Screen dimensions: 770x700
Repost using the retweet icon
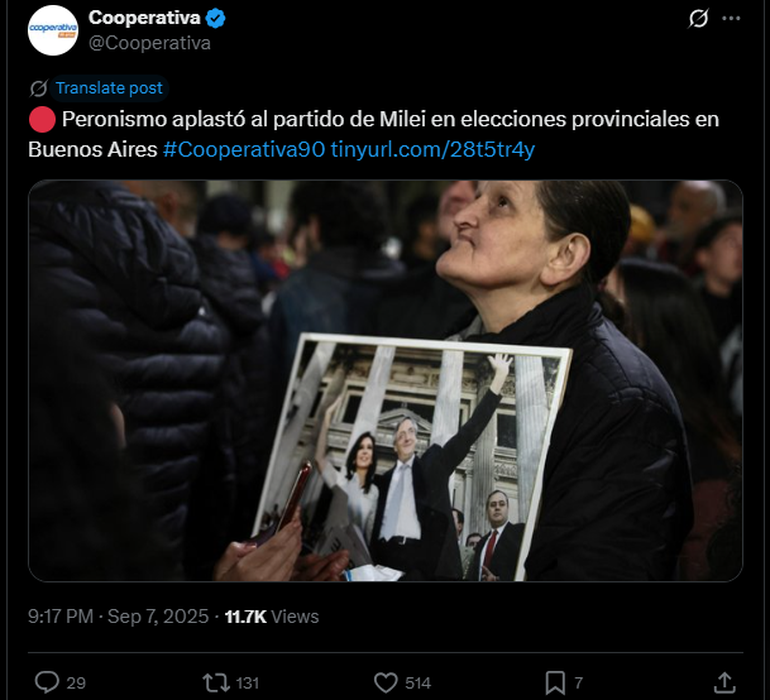click(216, 683)
